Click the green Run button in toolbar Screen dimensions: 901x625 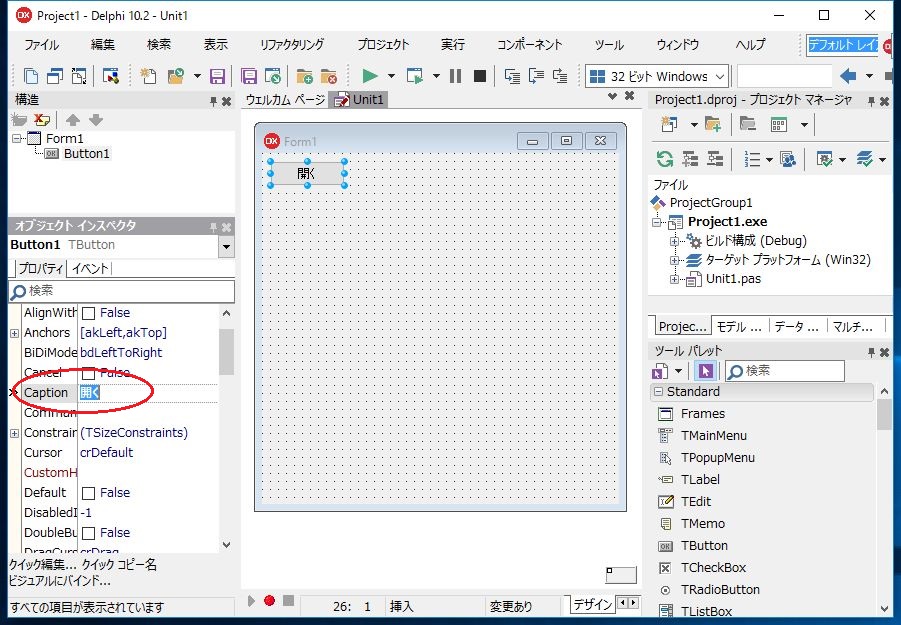point(370,76)
